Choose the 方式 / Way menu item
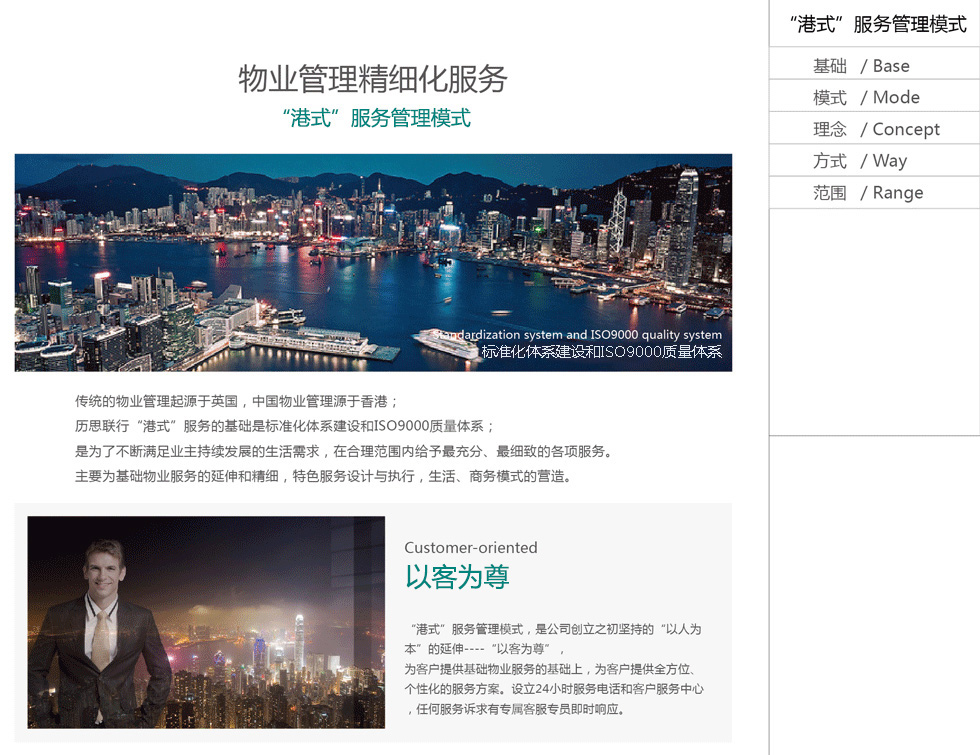Viewport: 980px width, 755px height. pos(874,161)
